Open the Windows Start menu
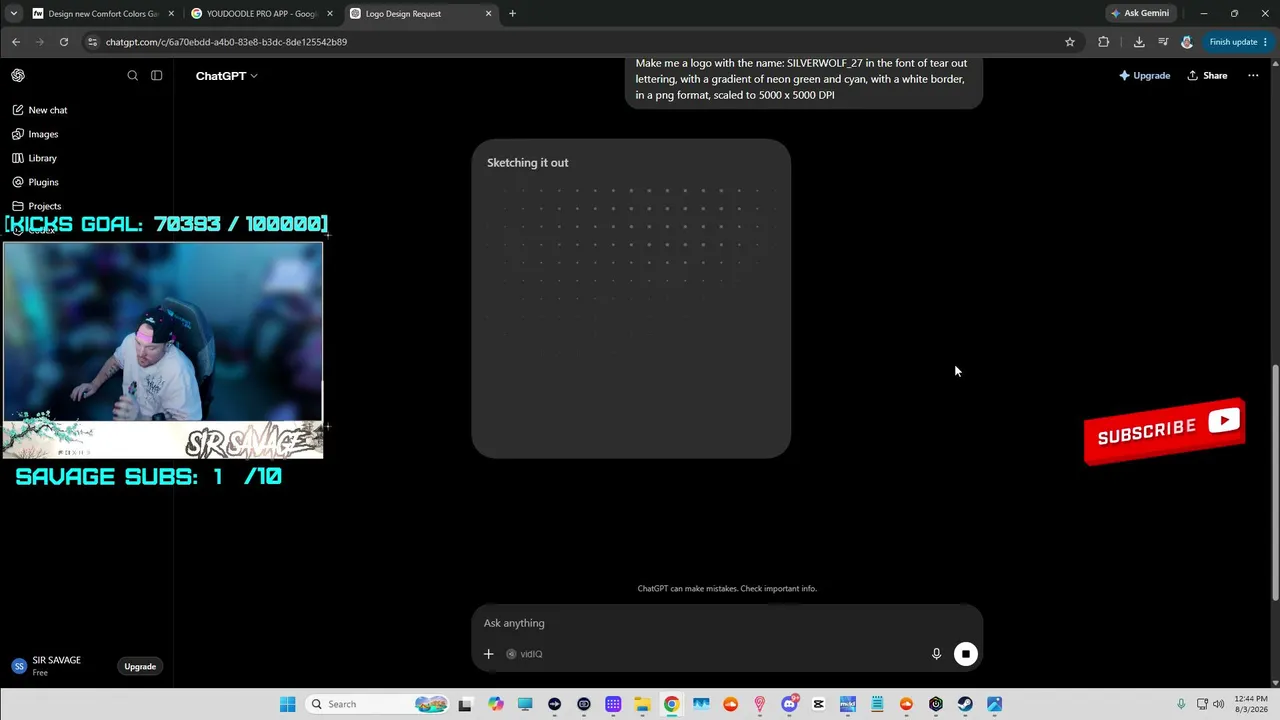This screenshot has width=1280, height=720. [288, 704]
